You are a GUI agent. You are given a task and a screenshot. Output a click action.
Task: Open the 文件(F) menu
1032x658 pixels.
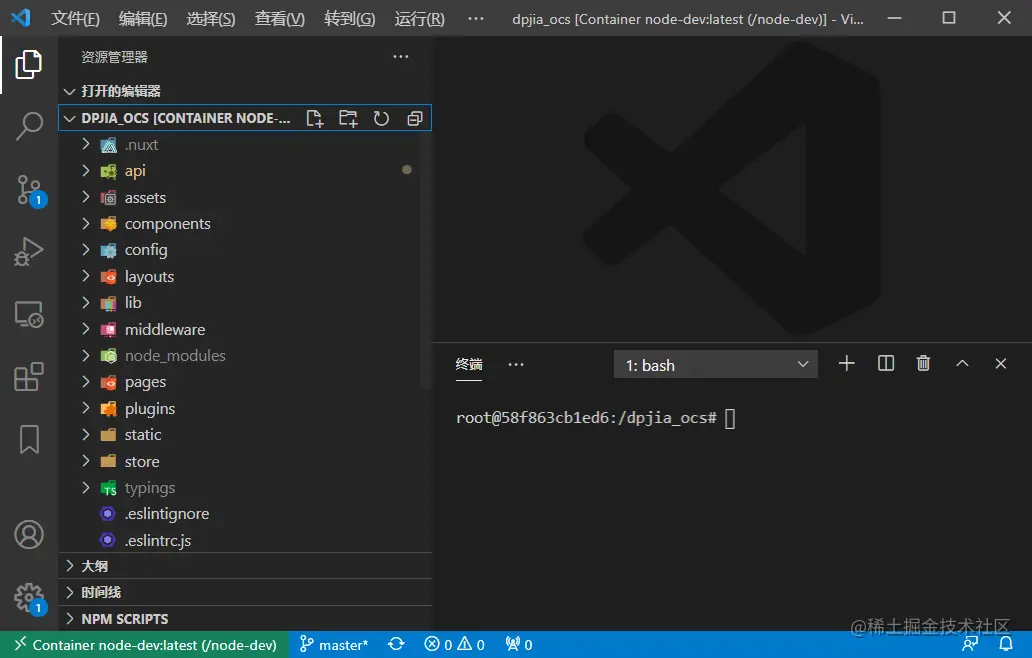click(75, 18)
